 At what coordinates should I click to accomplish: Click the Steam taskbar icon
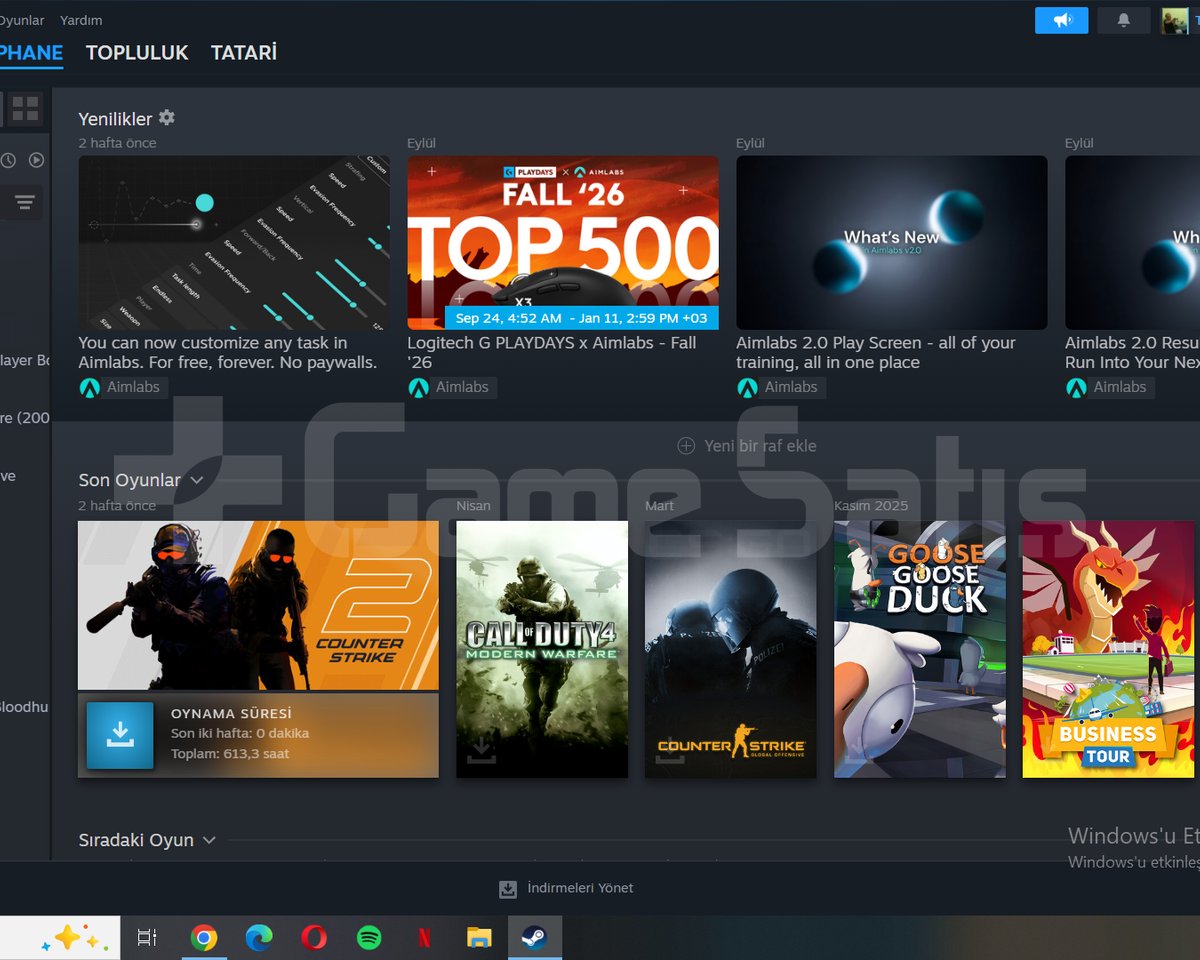(x=535, y=938)
